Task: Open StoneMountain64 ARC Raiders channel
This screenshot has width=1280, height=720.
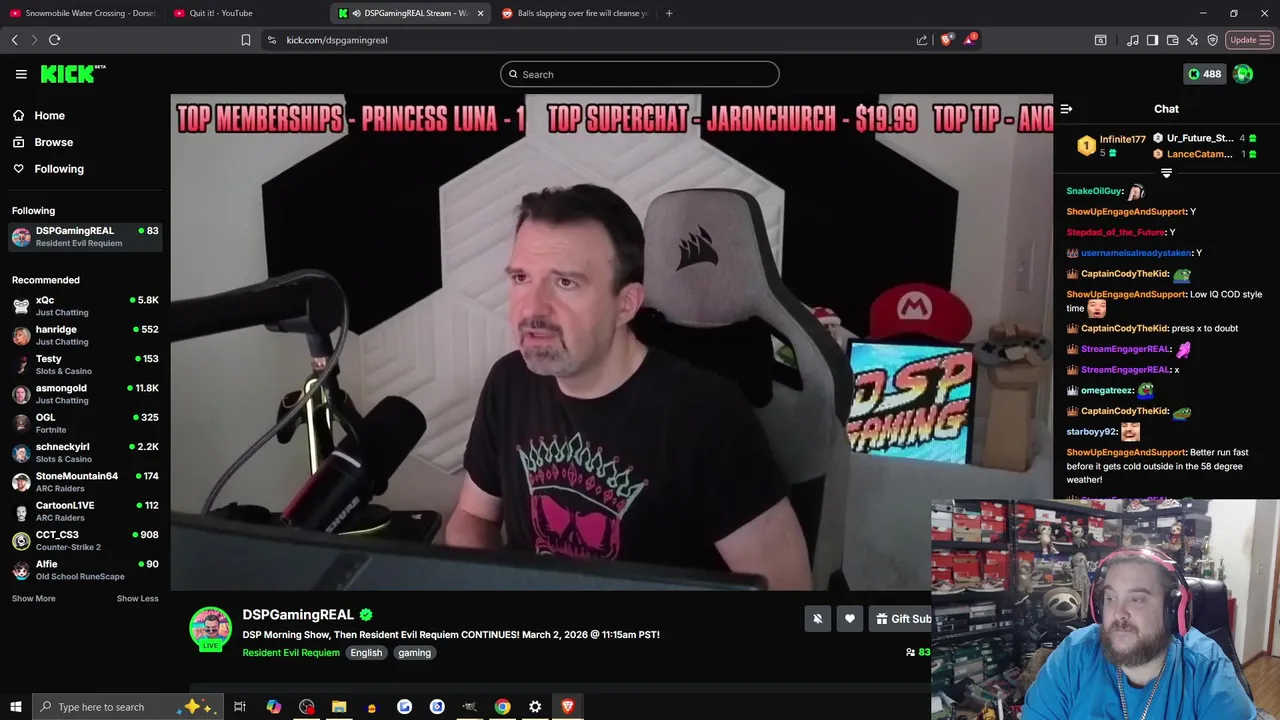Action: click(85, 481)
